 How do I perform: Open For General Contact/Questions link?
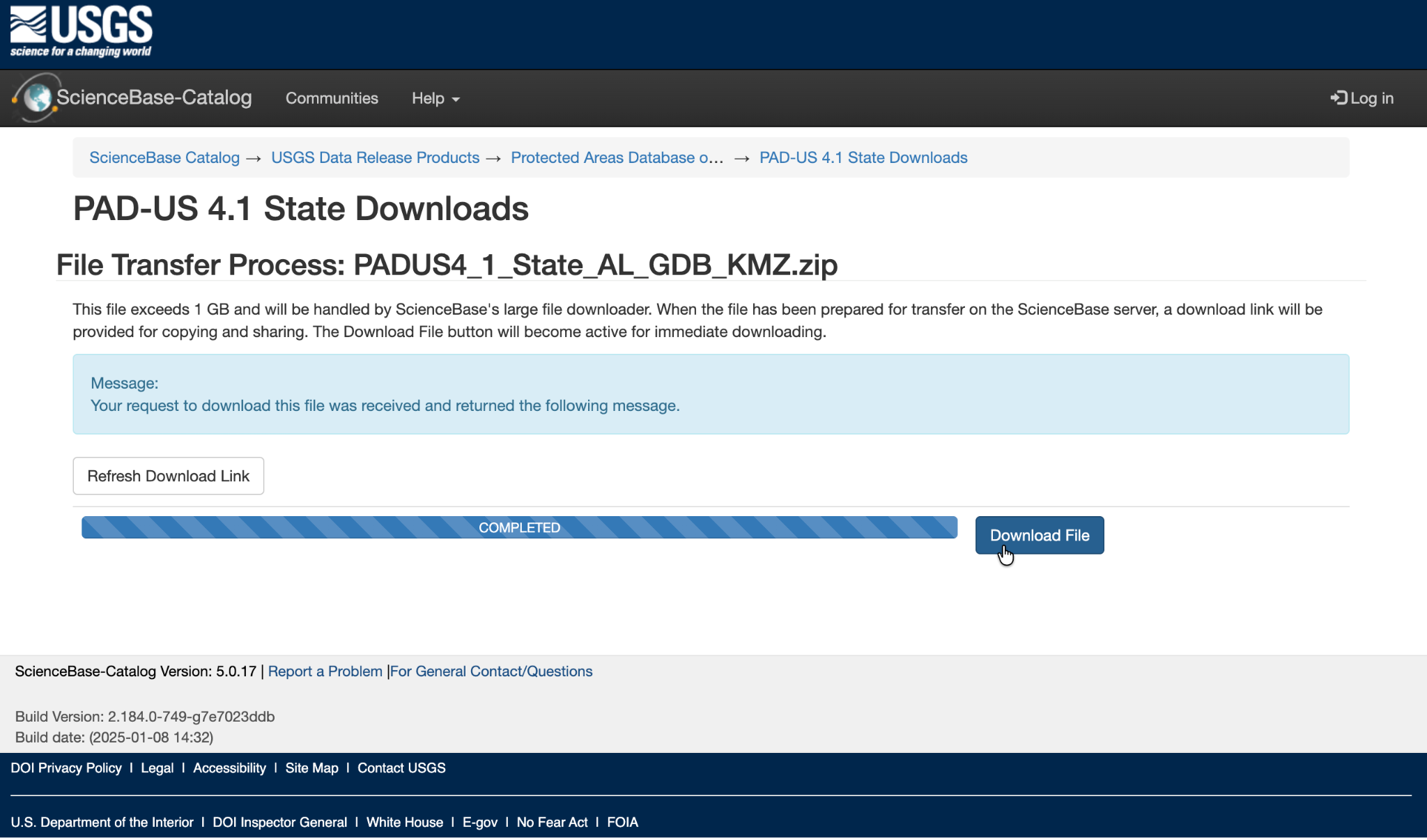491,671
